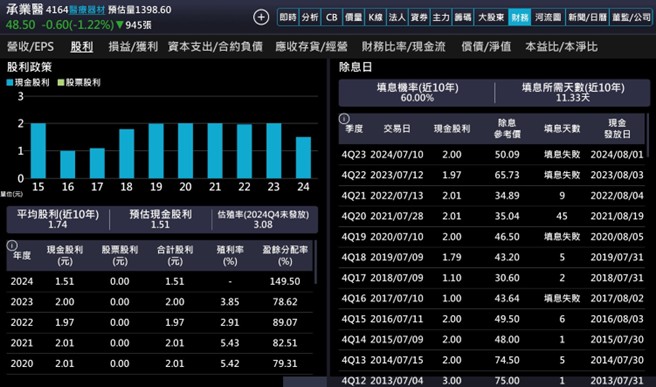This screenshot has height=387, width=656.
Task: Open the K線 chart tab
Action: [375, 18]
